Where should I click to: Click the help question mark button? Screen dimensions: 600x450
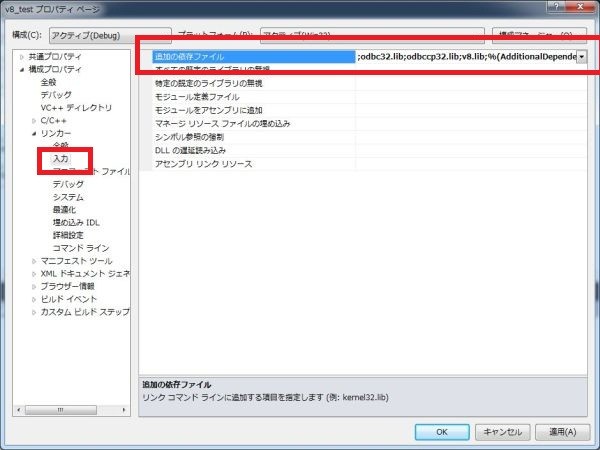click(557, 6)
